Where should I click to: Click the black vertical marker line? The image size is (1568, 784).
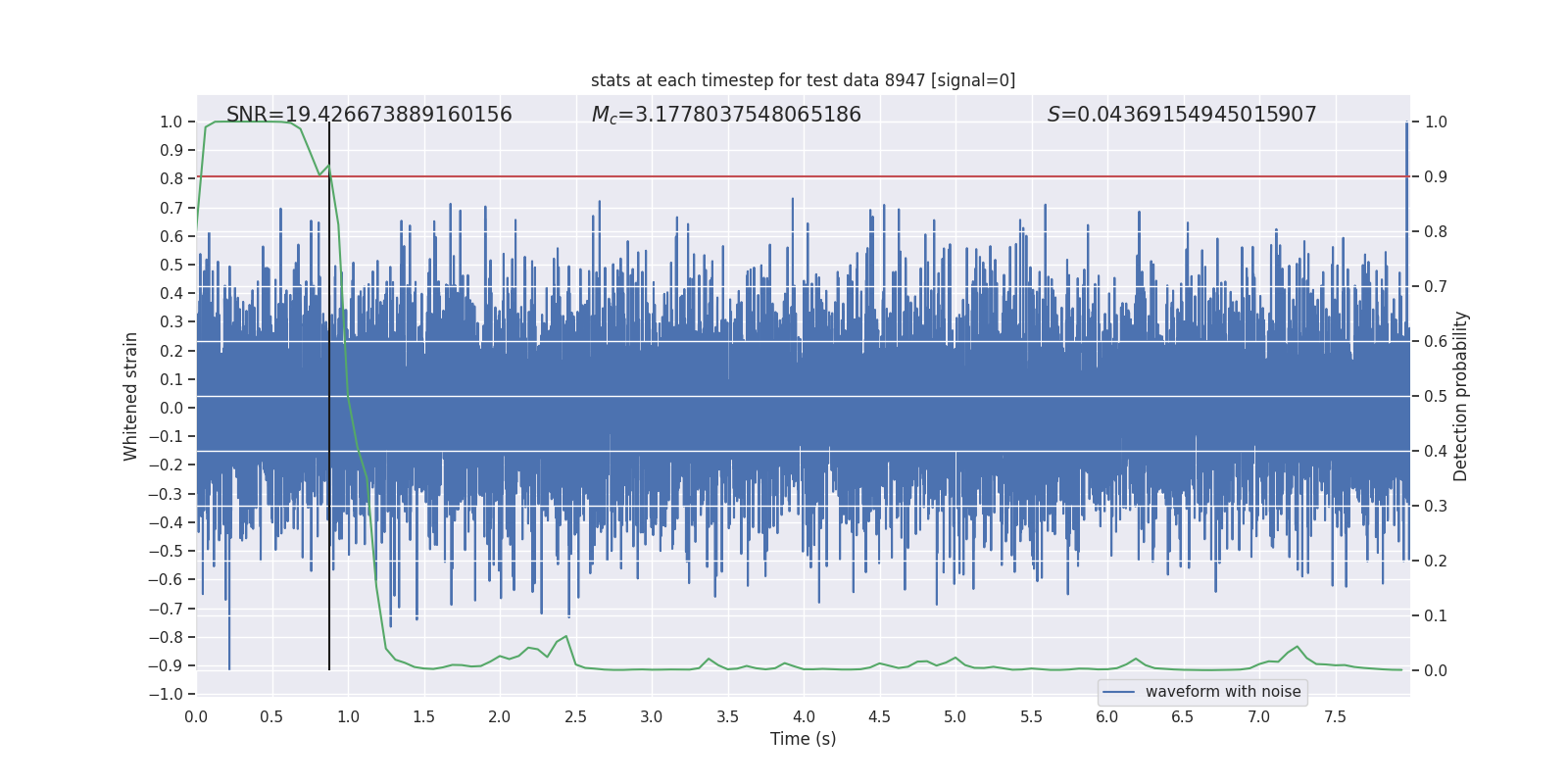click(x=329, y=396)
